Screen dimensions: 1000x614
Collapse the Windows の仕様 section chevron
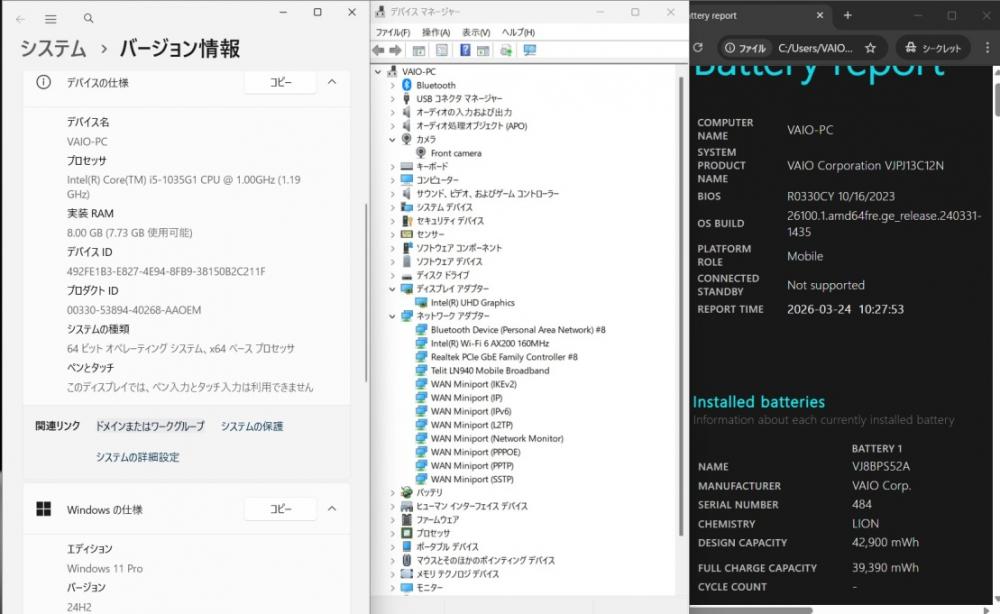(x=332, y=509)
